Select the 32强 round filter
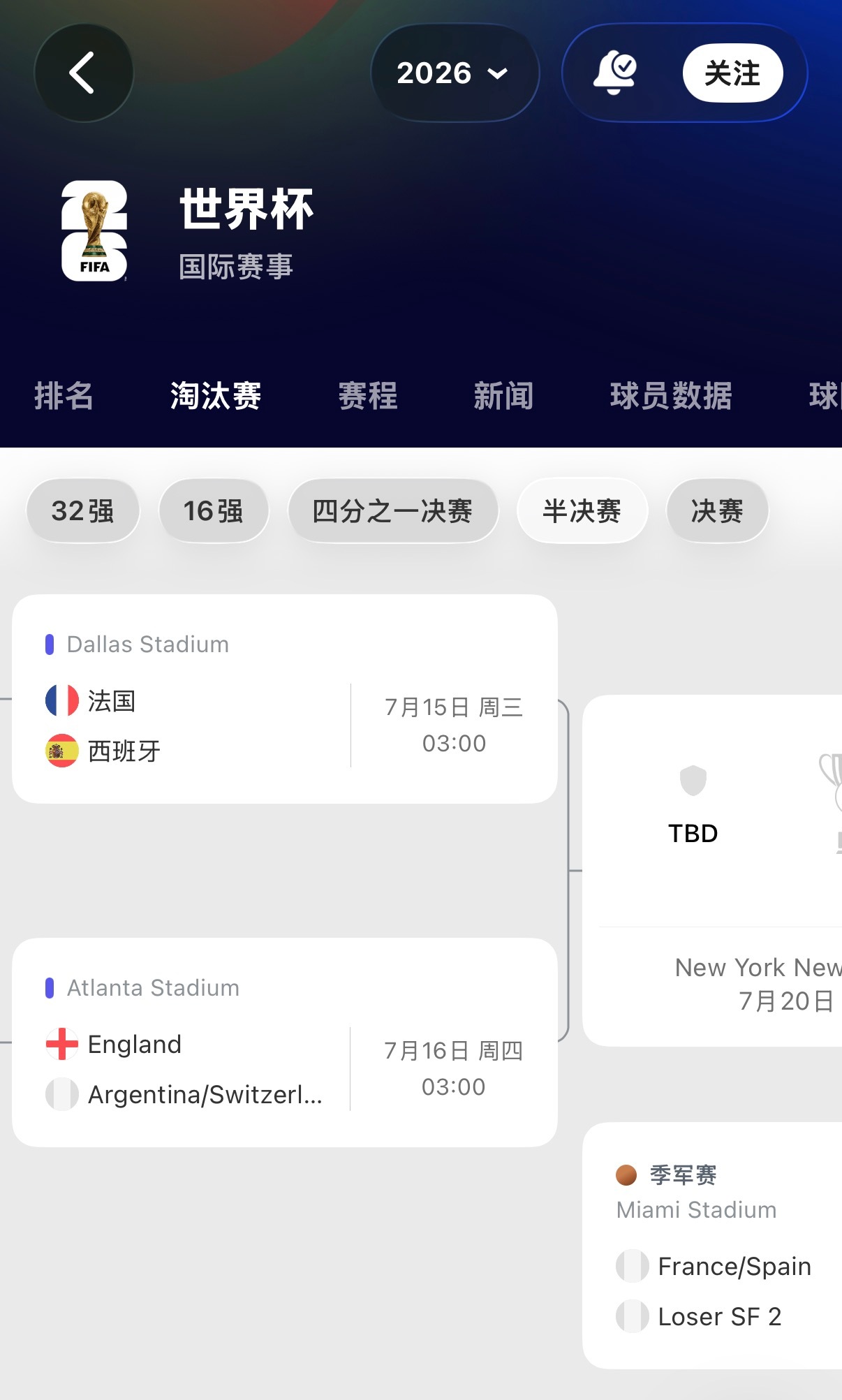 [x=83, y=511]
